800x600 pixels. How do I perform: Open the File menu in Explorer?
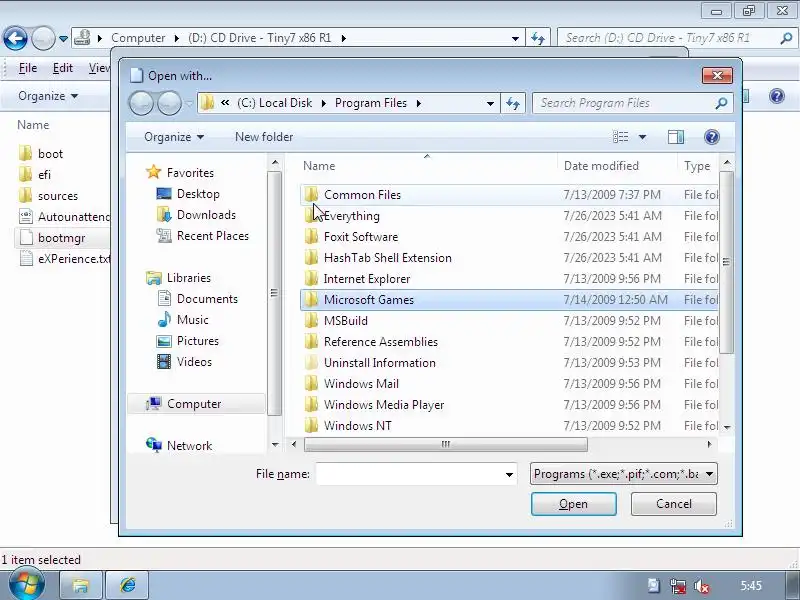tap(28, 68)
